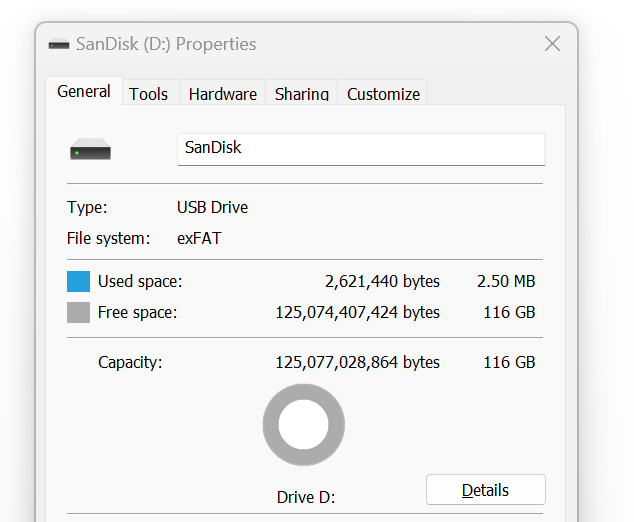
Task: Click the '125,074,407,424 bytes' free value
Action: 357,313
